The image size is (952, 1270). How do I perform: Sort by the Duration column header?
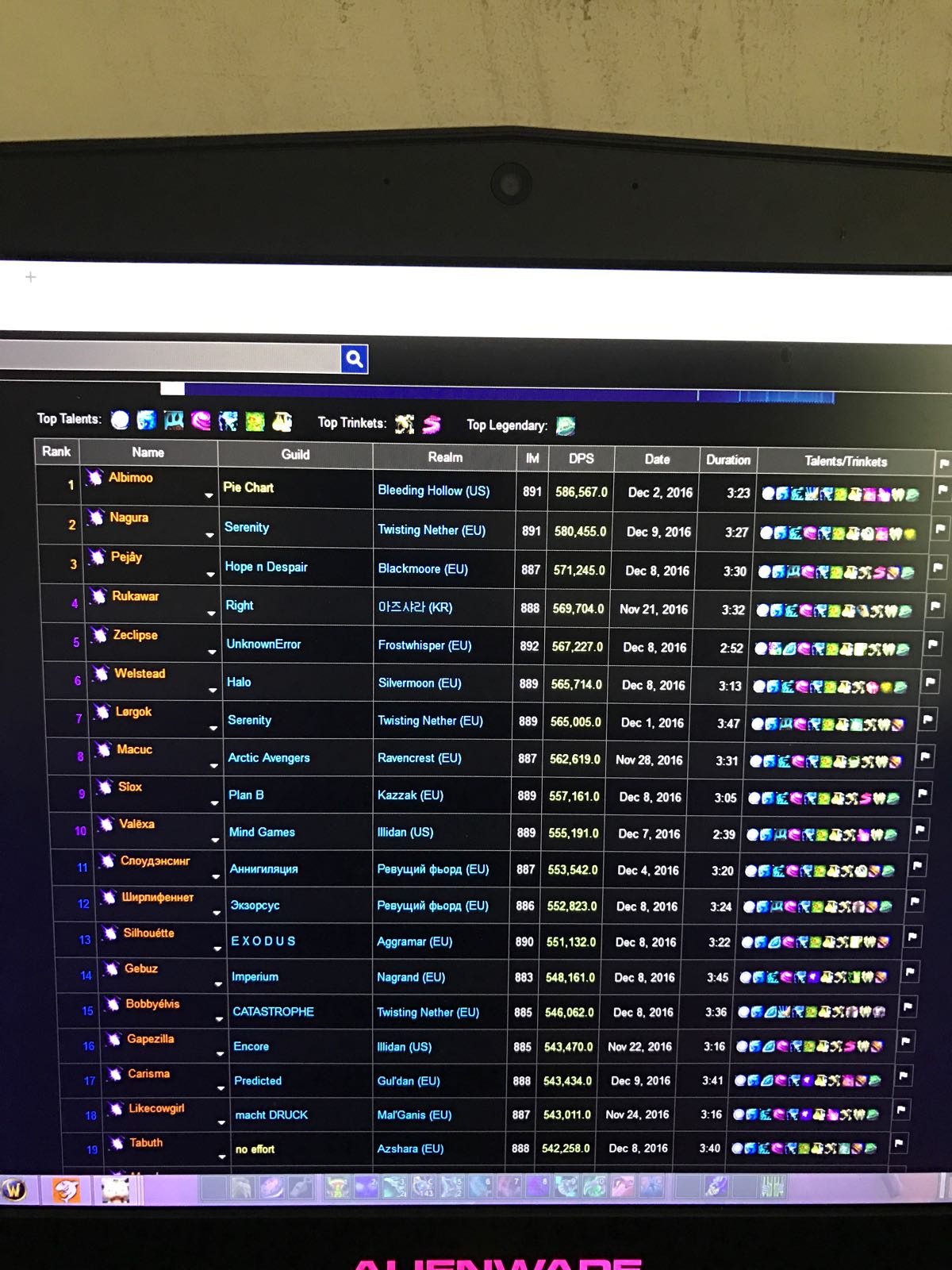coord(728,460)
